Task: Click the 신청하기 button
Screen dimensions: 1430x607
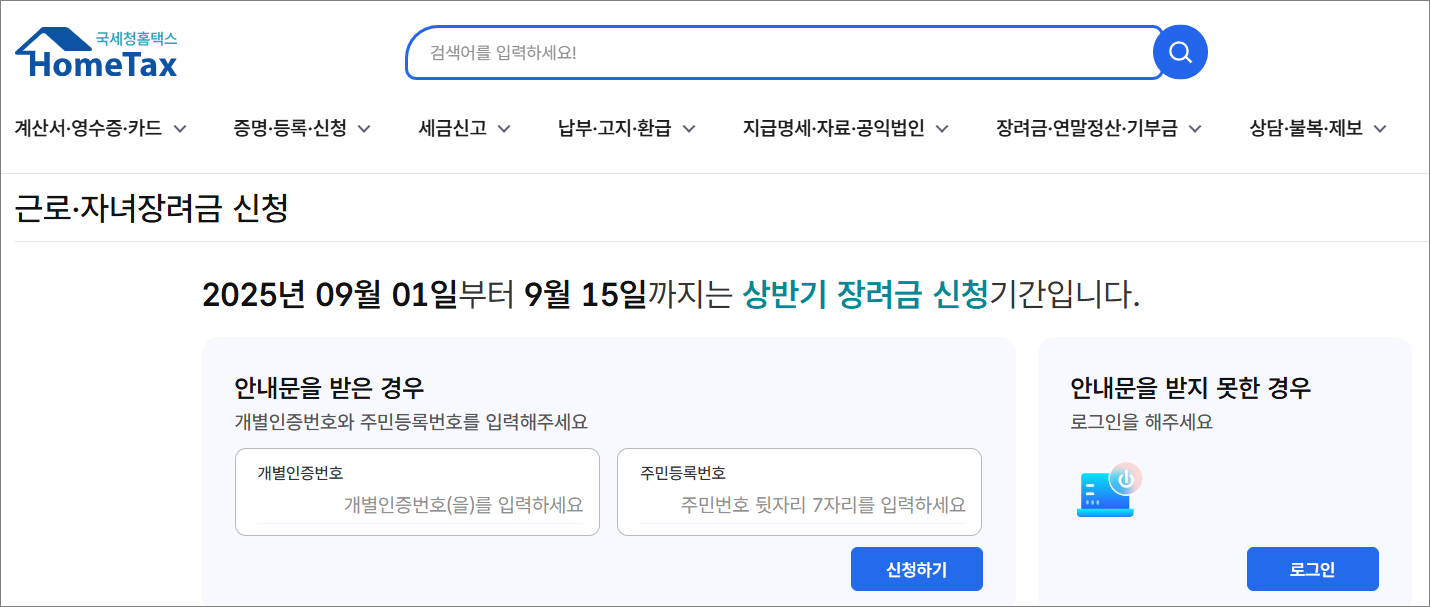Action: pyautogui.click(x=916, y=568)
